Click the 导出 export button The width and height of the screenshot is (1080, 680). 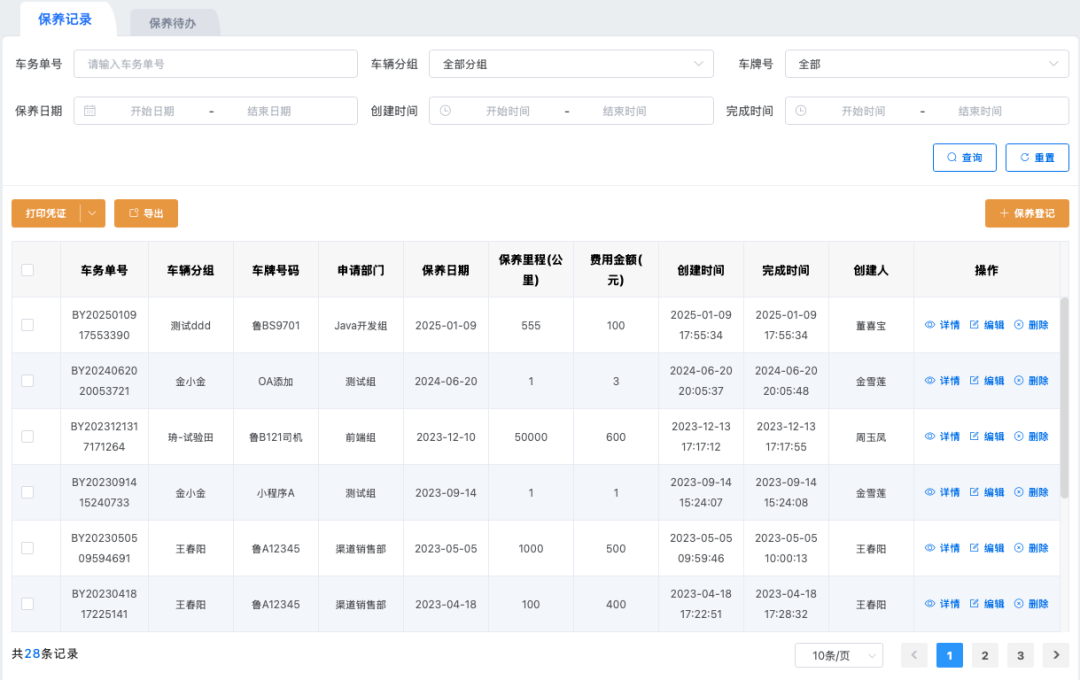coord(146,214)
